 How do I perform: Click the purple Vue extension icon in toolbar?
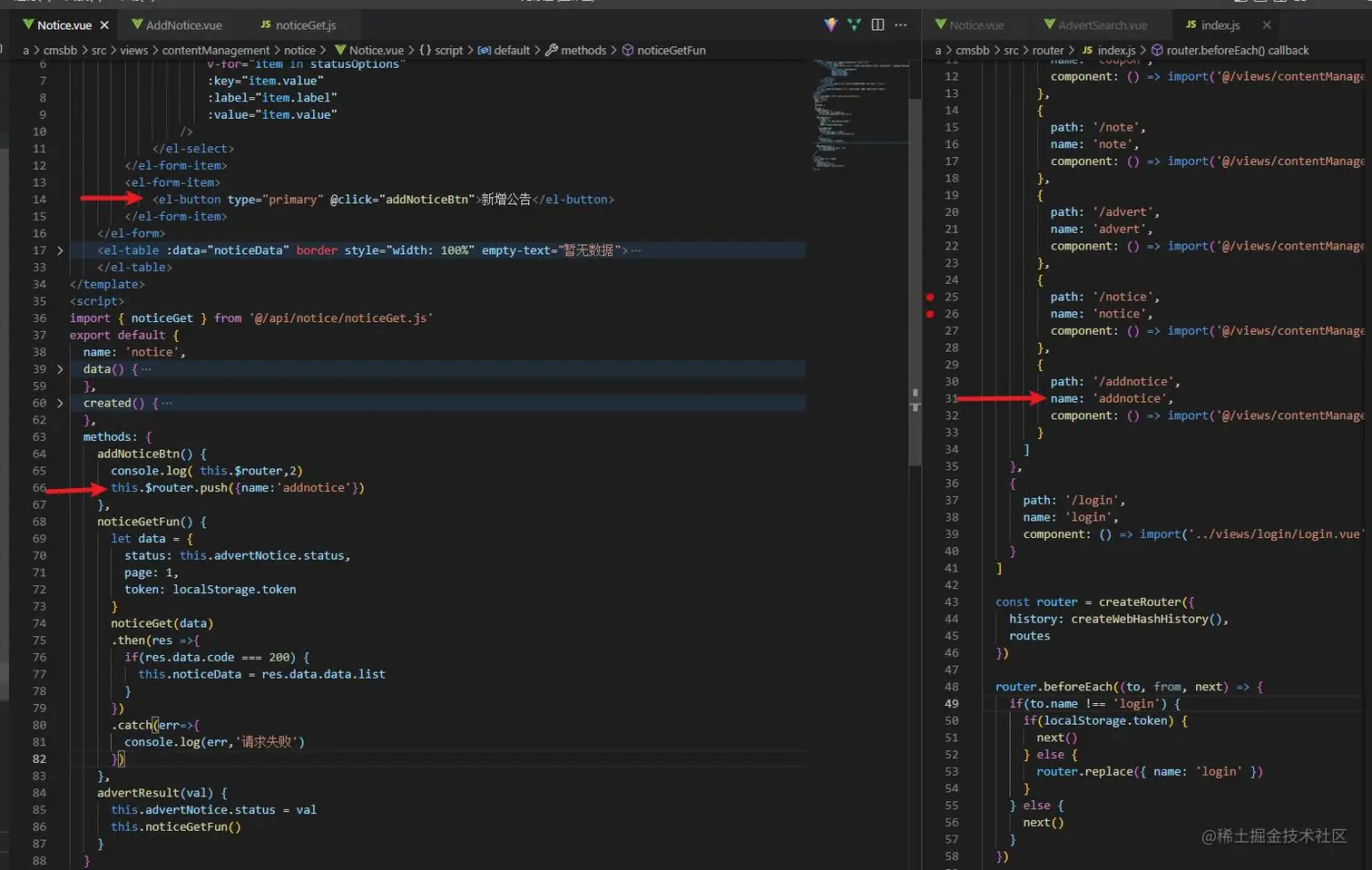tap(830, 24)
